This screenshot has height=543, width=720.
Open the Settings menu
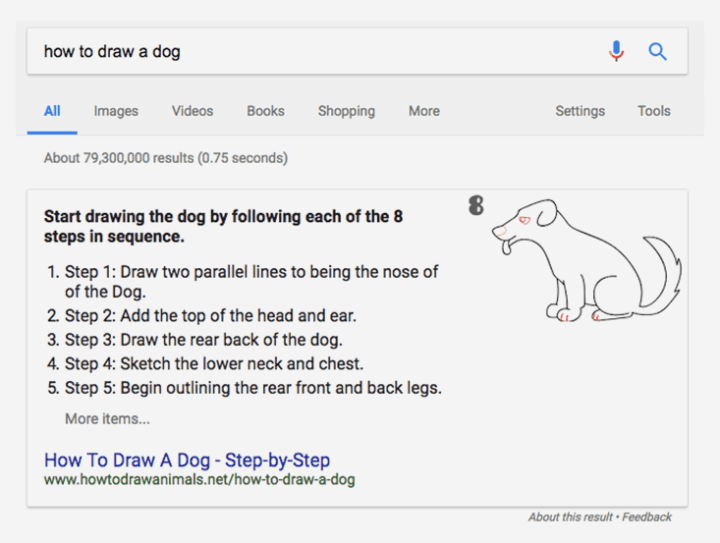coord(580,111)
